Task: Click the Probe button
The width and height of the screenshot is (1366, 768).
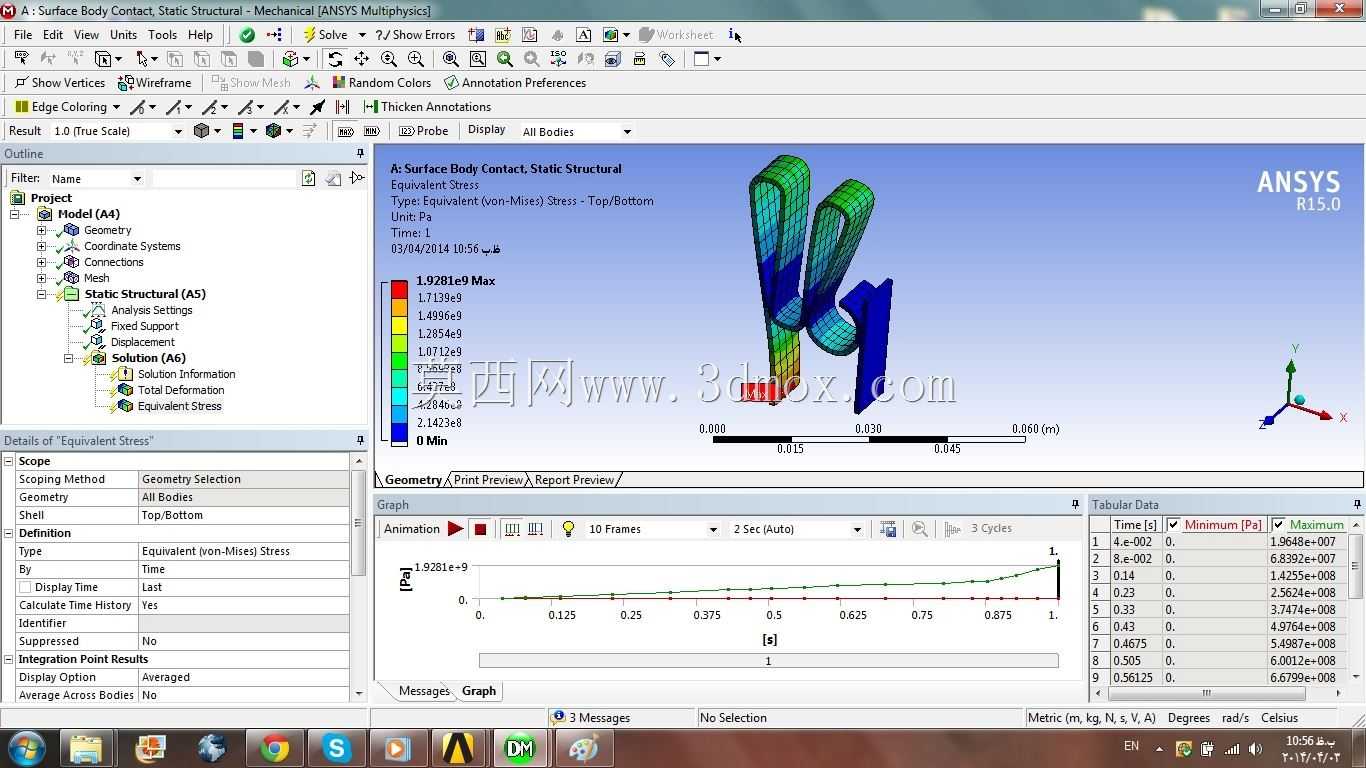Action: tap(423, 131)
